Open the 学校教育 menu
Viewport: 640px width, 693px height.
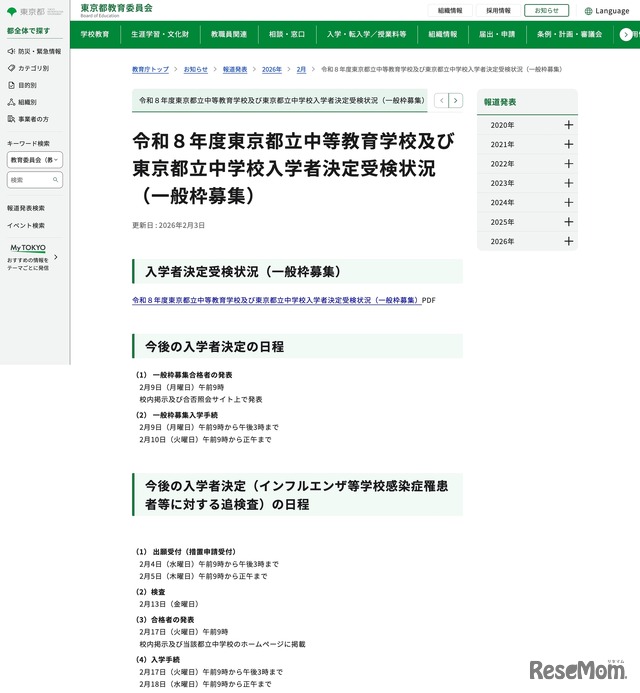click(x=95, y=34)
